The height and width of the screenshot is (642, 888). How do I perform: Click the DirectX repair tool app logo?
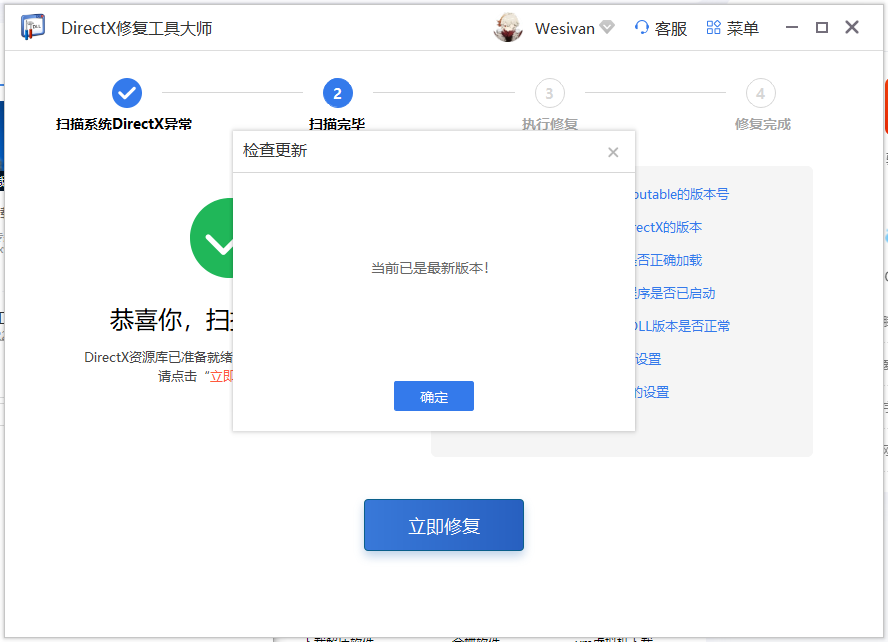pyautogui.click(x=33, y=27)
